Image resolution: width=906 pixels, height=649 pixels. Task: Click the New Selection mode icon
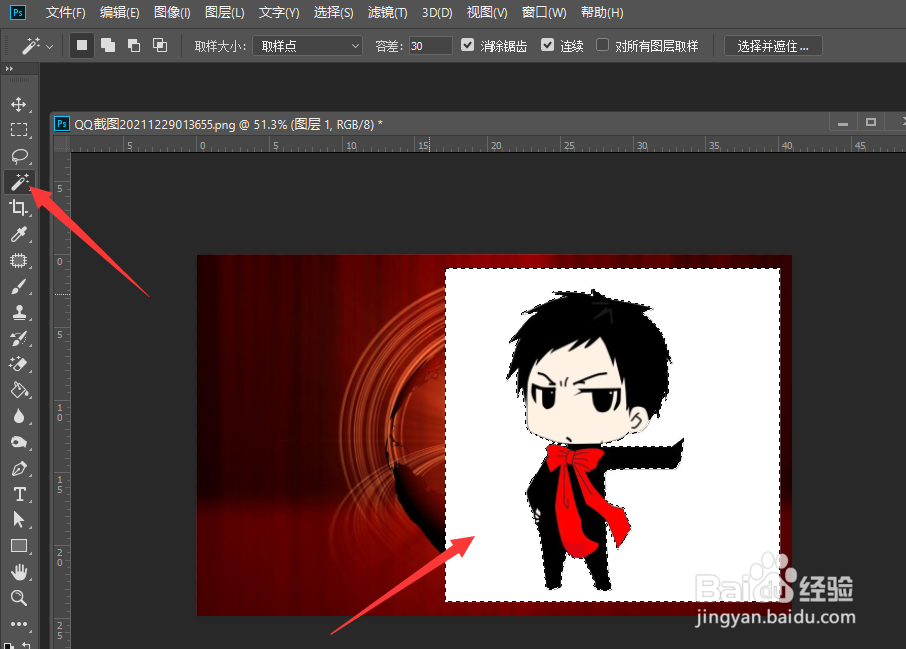(x=82, y=45)
